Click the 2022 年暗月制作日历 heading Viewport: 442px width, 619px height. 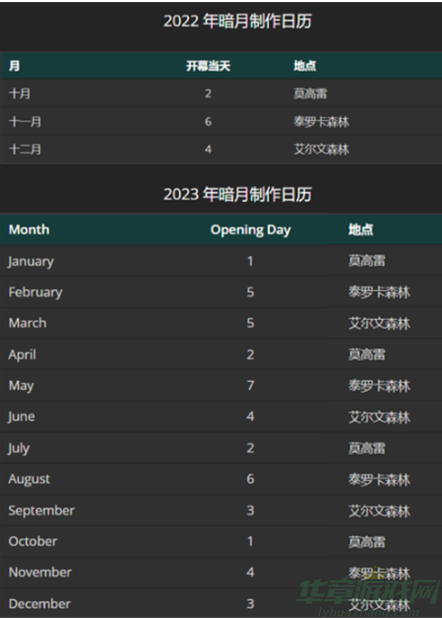point(238,21)
